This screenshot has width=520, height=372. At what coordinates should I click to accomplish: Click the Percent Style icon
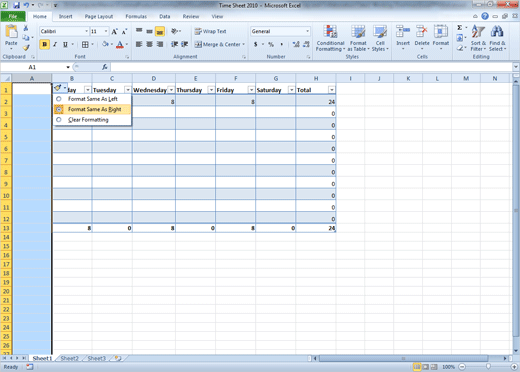coord(271,44)
